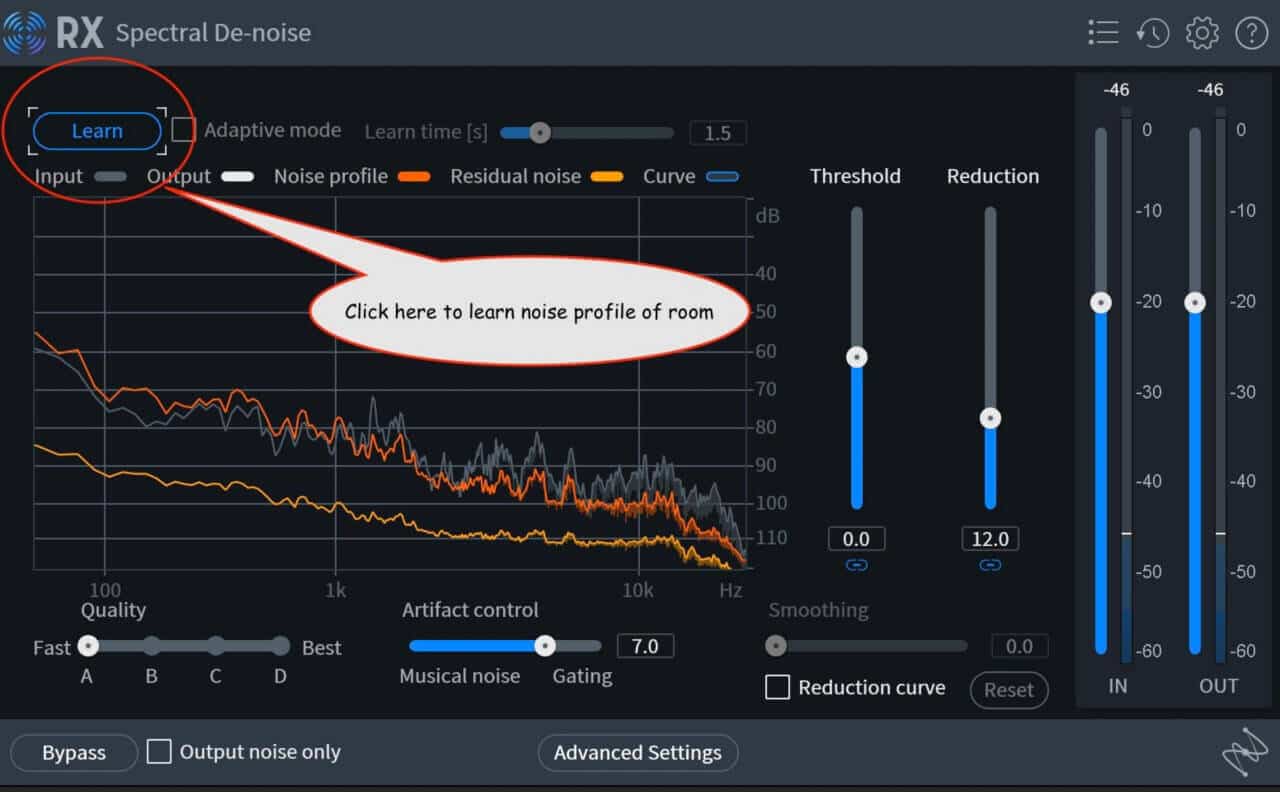
Task: Enable Adaptive mode checkbox
Action: click(183, 130)
